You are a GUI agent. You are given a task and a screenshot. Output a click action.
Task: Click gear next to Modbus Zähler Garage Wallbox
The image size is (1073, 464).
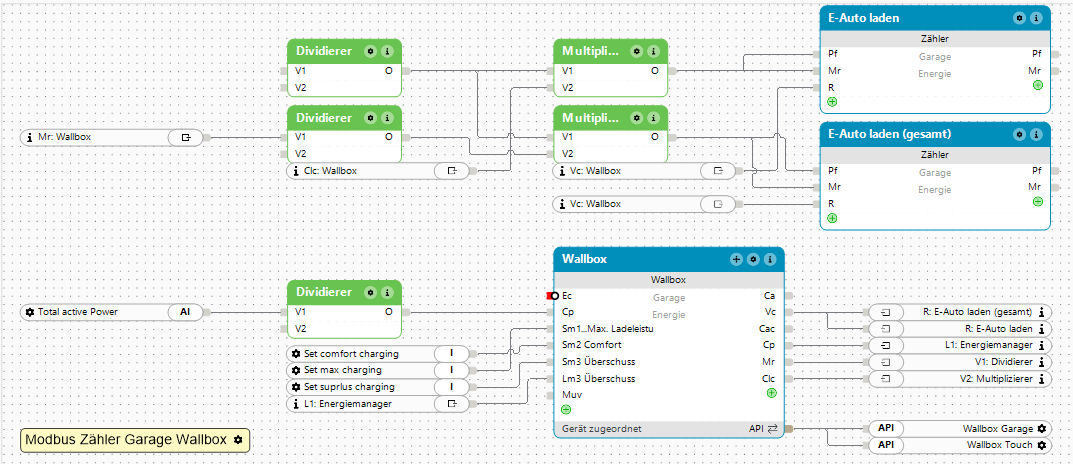point(237,440)
